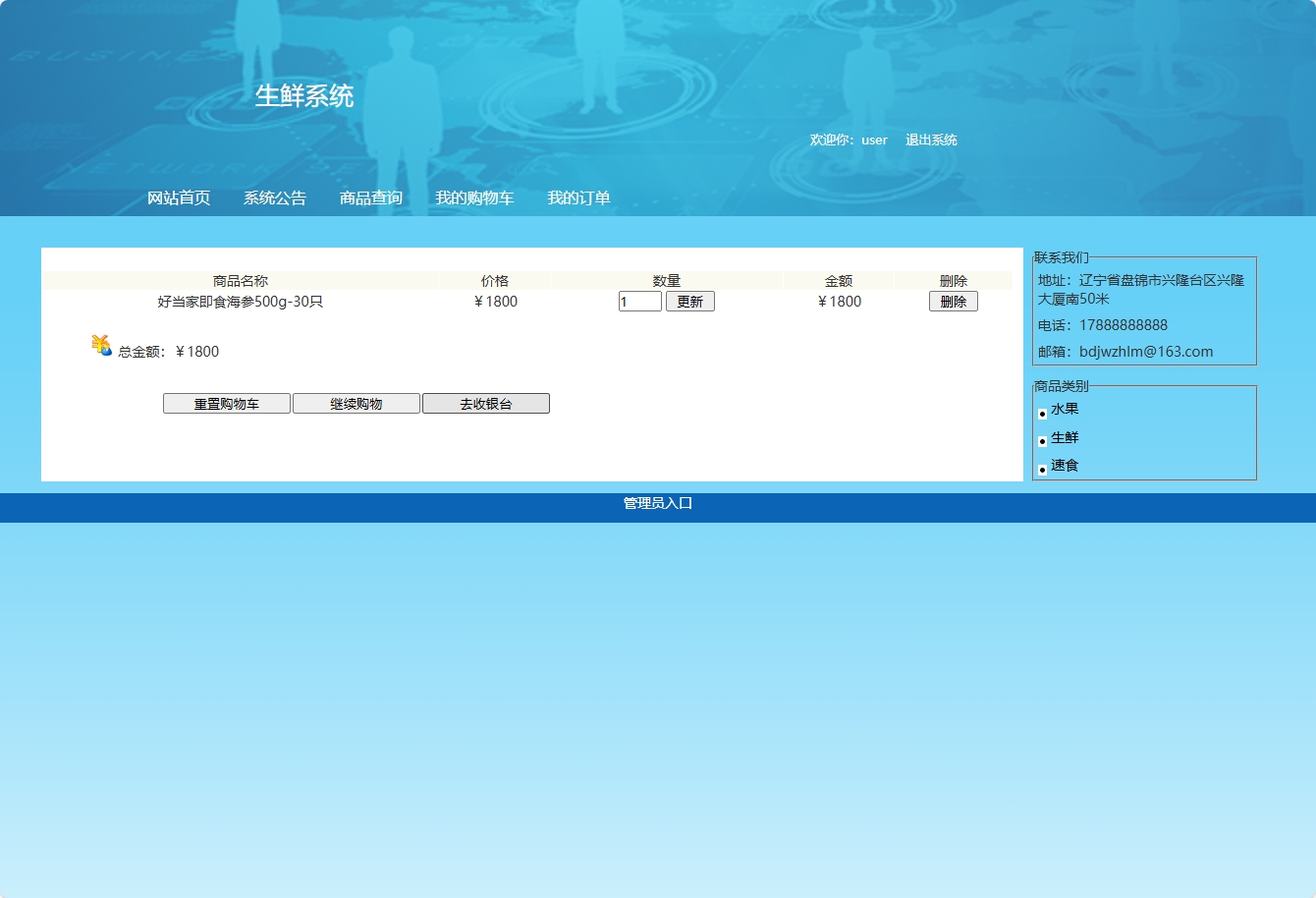Click the 去收银台 checkout button
Screen dimensions: 1316x898
(x=485, y=403)
